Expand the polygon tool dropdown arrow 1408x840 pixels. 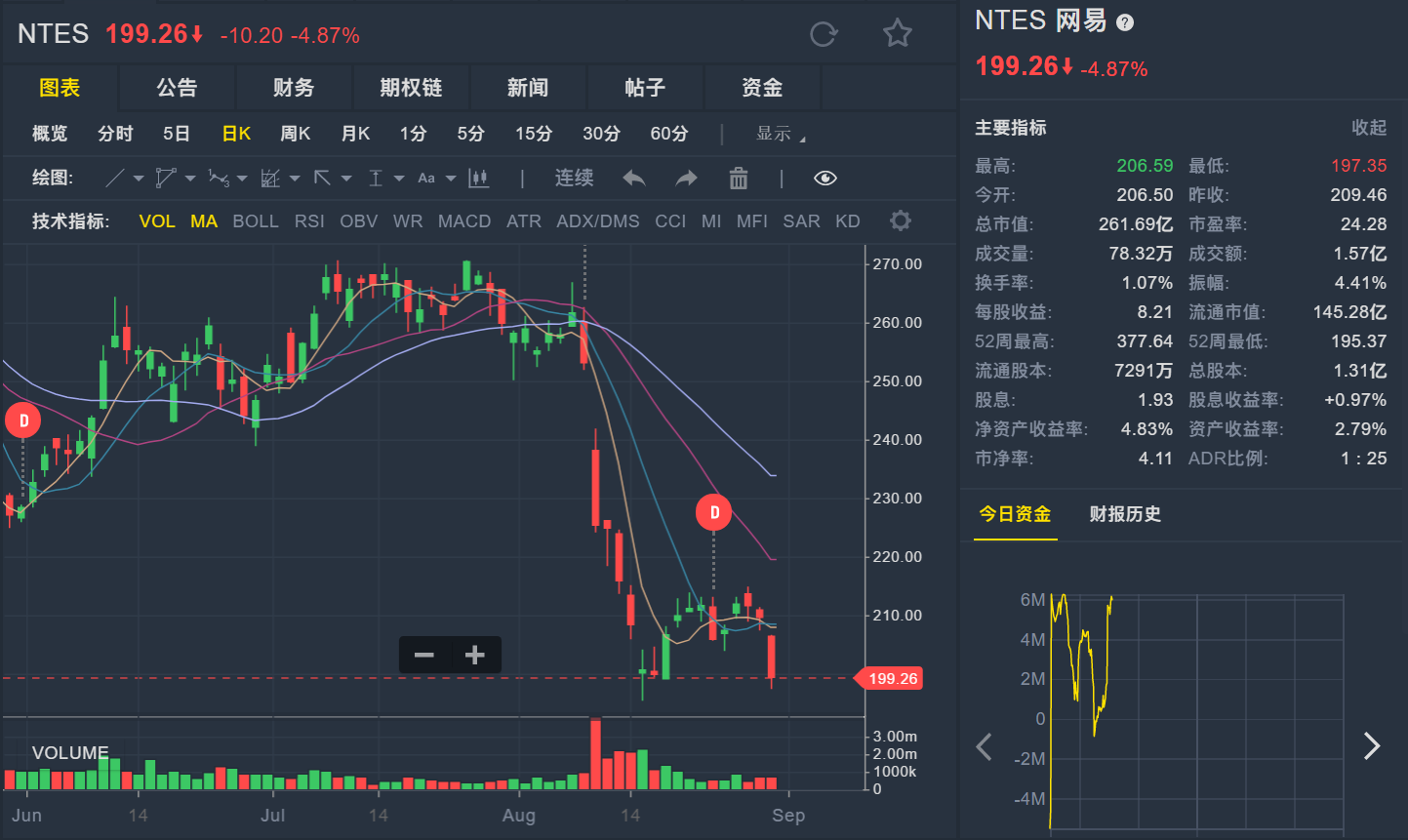(x=190, y=180)
